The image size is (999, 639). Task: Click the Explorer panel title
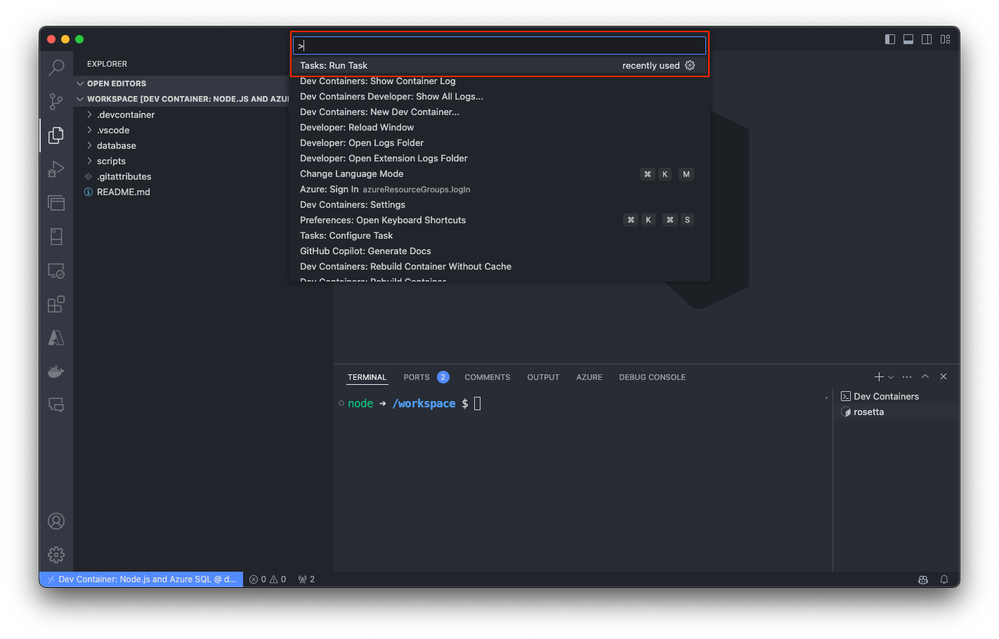(107, 64)
